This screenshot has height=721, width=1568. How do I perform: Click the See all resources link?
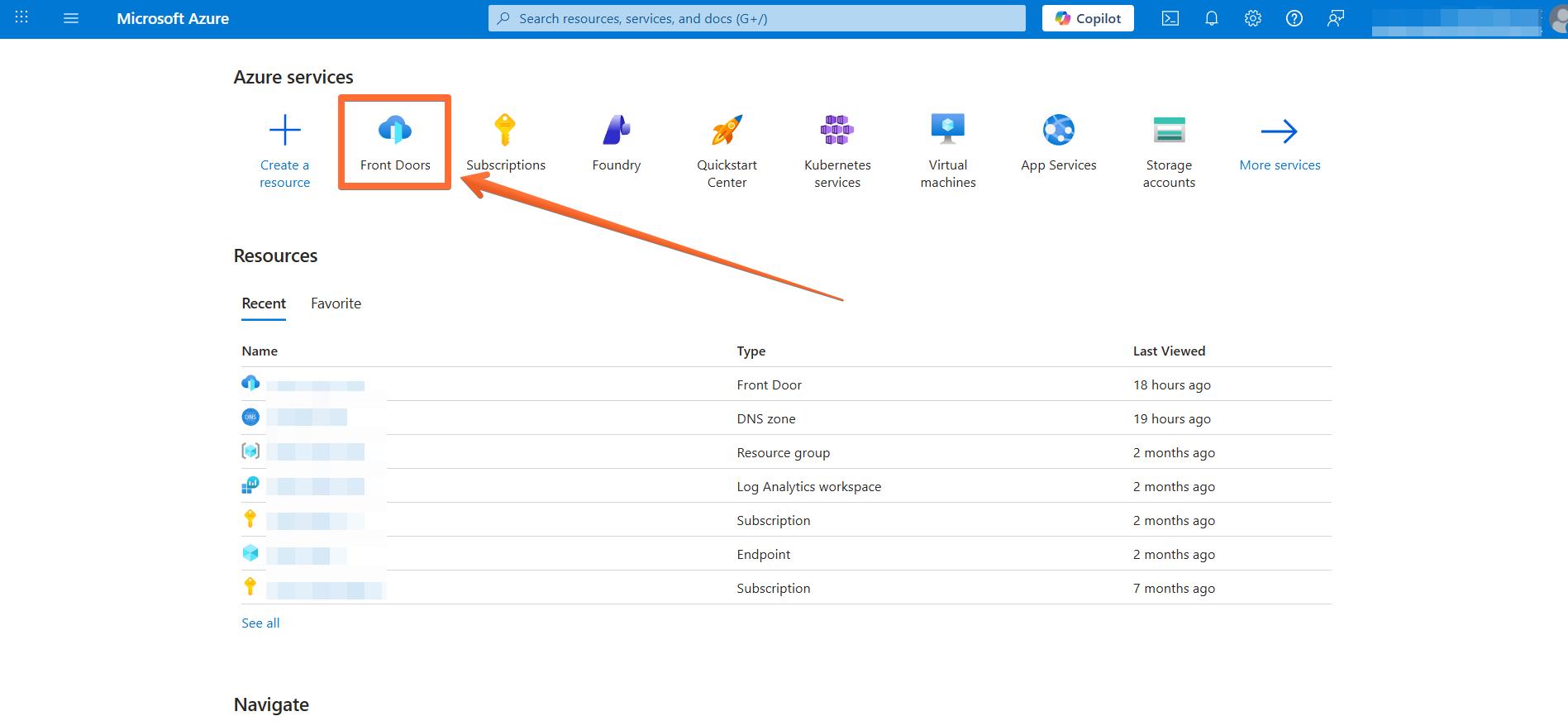[260, 623]
